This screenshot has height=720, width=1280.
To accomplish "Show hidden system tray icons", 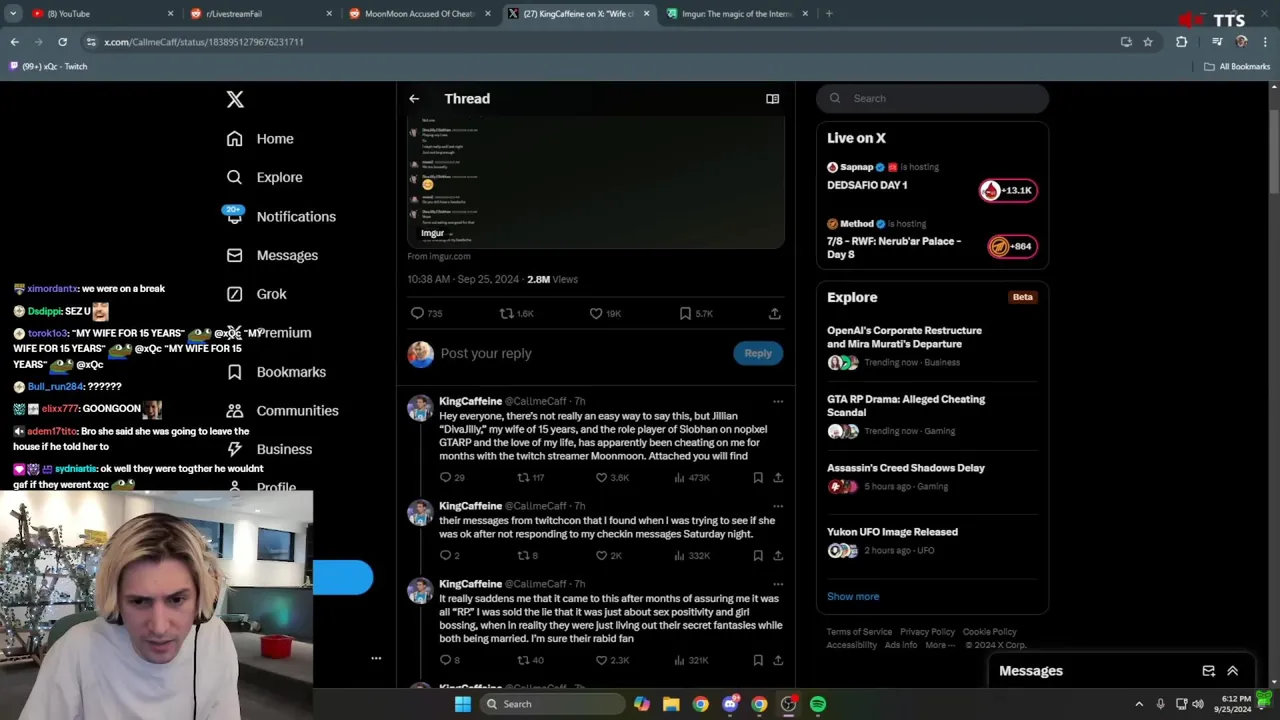I will pos(1139,704).
